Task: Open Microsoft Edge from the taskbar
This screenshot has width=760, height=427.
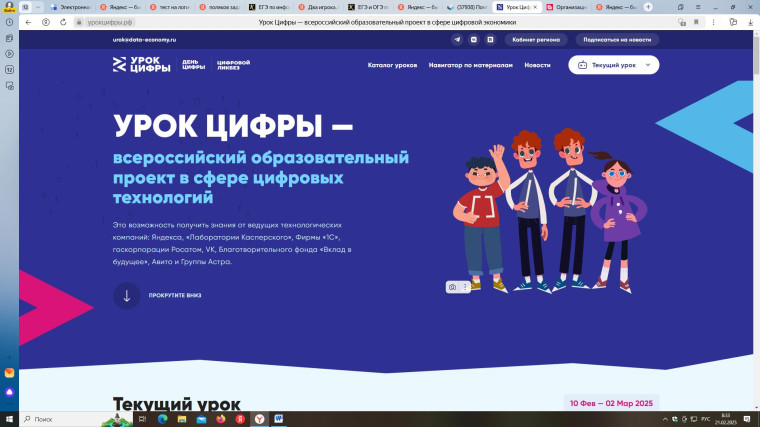Action: (162, 419)
